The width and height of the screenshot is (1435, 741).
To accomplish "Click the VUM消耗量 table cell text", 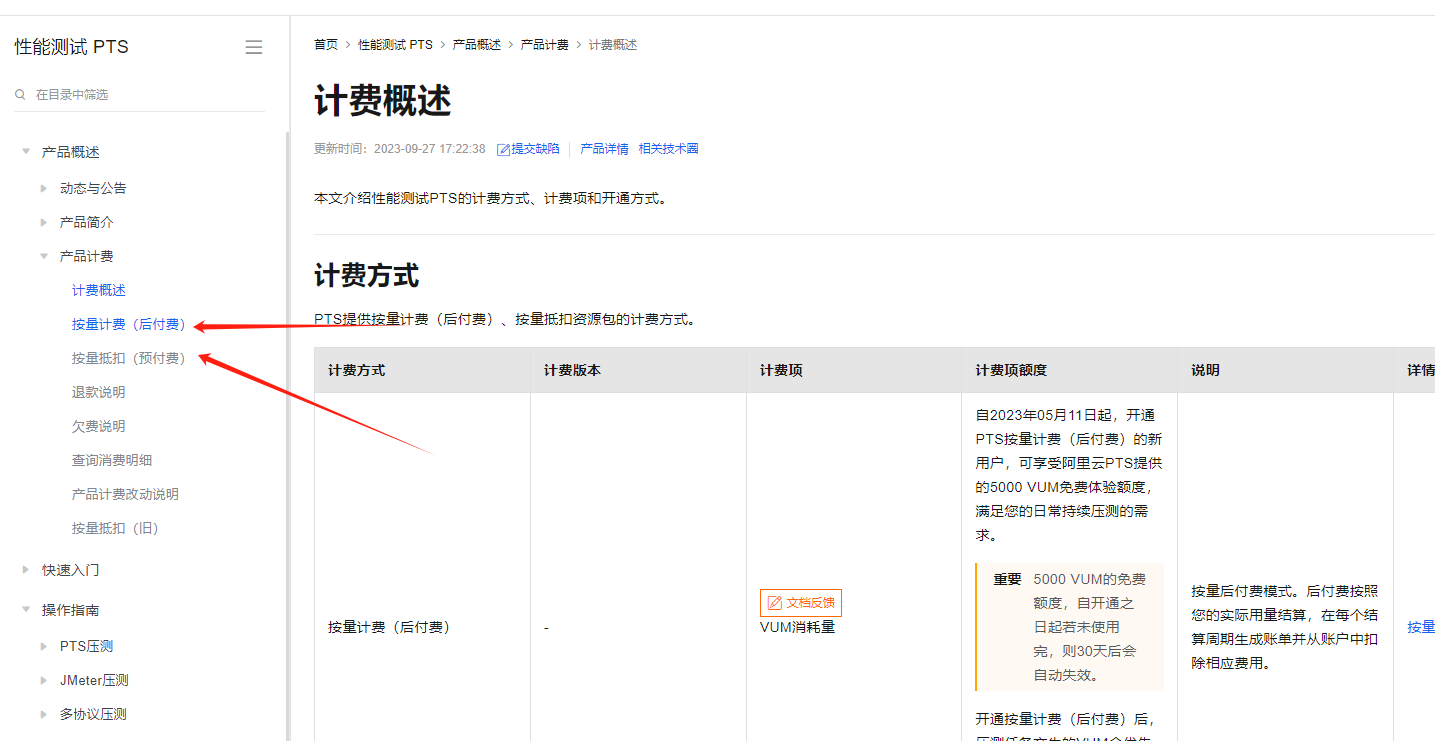I will pos(798,627).
